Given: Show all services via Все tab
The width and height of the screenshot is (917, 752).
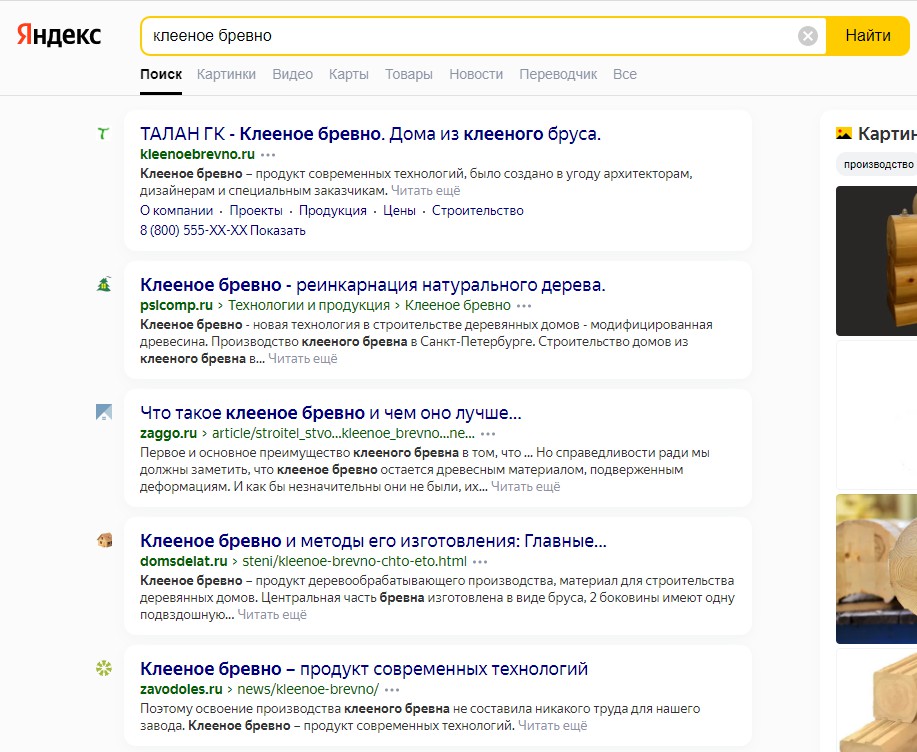Looking at the screenshot, I should [x=625, y=74].
